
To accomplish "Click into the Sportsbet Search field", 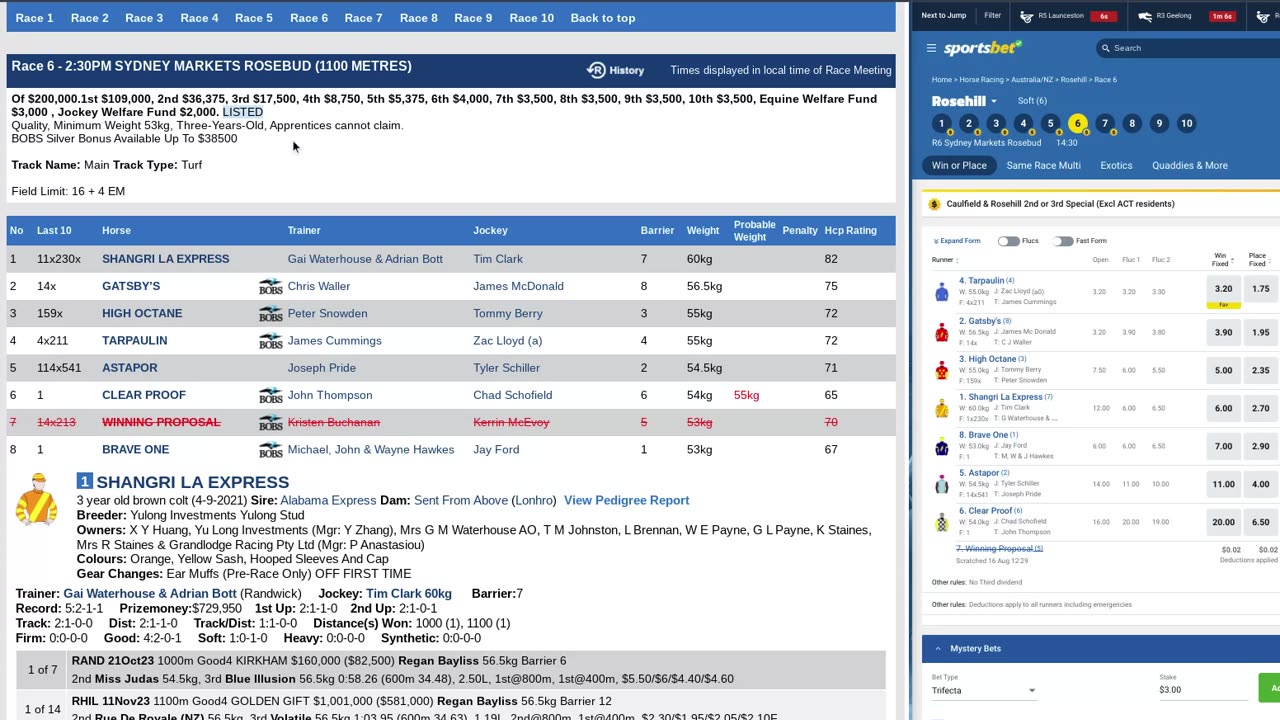I will [1190, 48].
